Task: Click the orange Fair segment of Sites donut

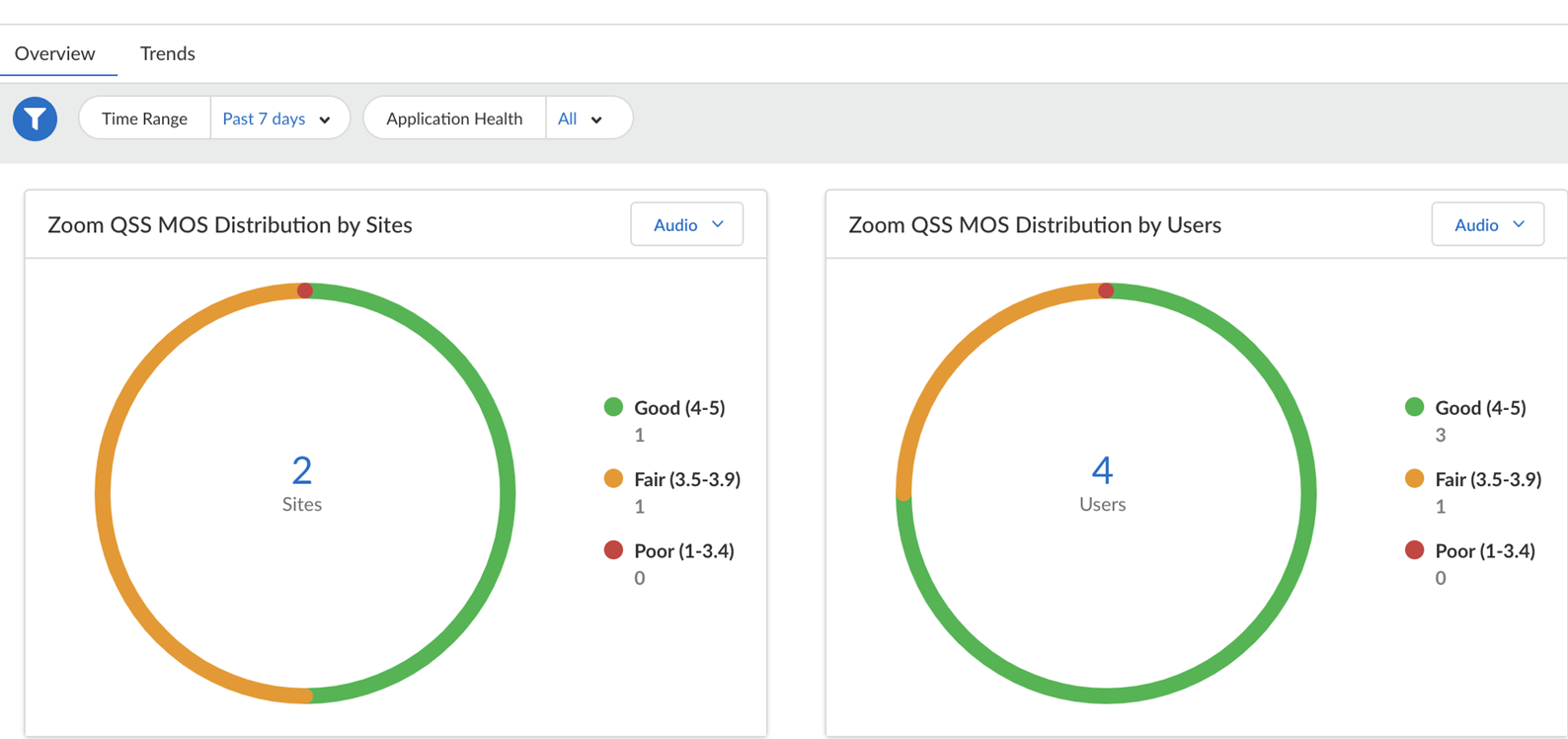Action: coord(104,494)
